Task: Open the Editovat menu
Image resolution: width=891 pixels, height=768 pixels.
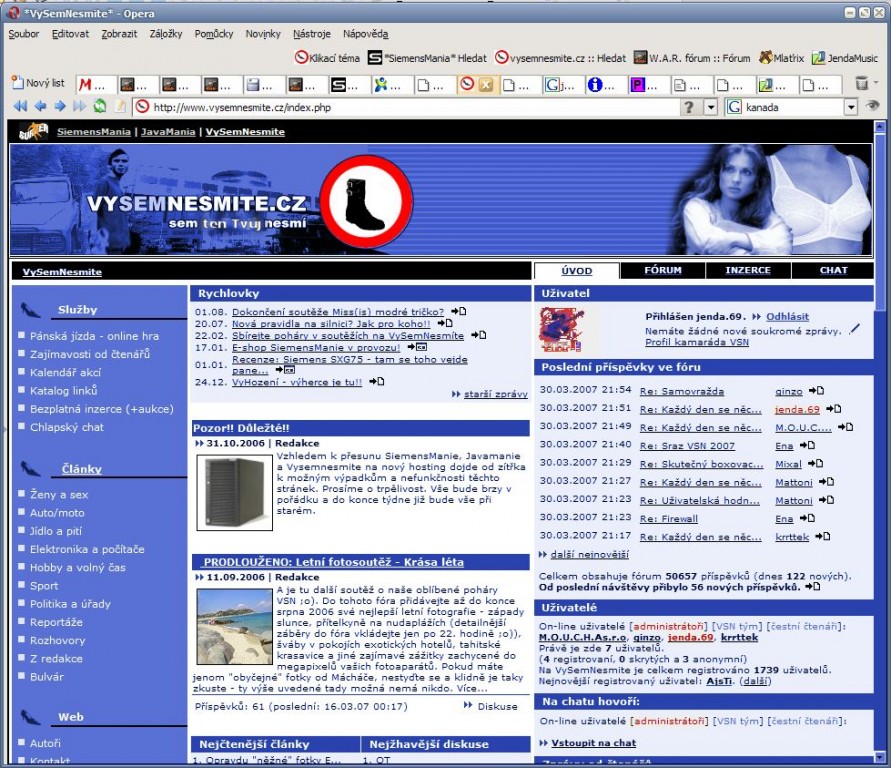Action: point(70,34)
